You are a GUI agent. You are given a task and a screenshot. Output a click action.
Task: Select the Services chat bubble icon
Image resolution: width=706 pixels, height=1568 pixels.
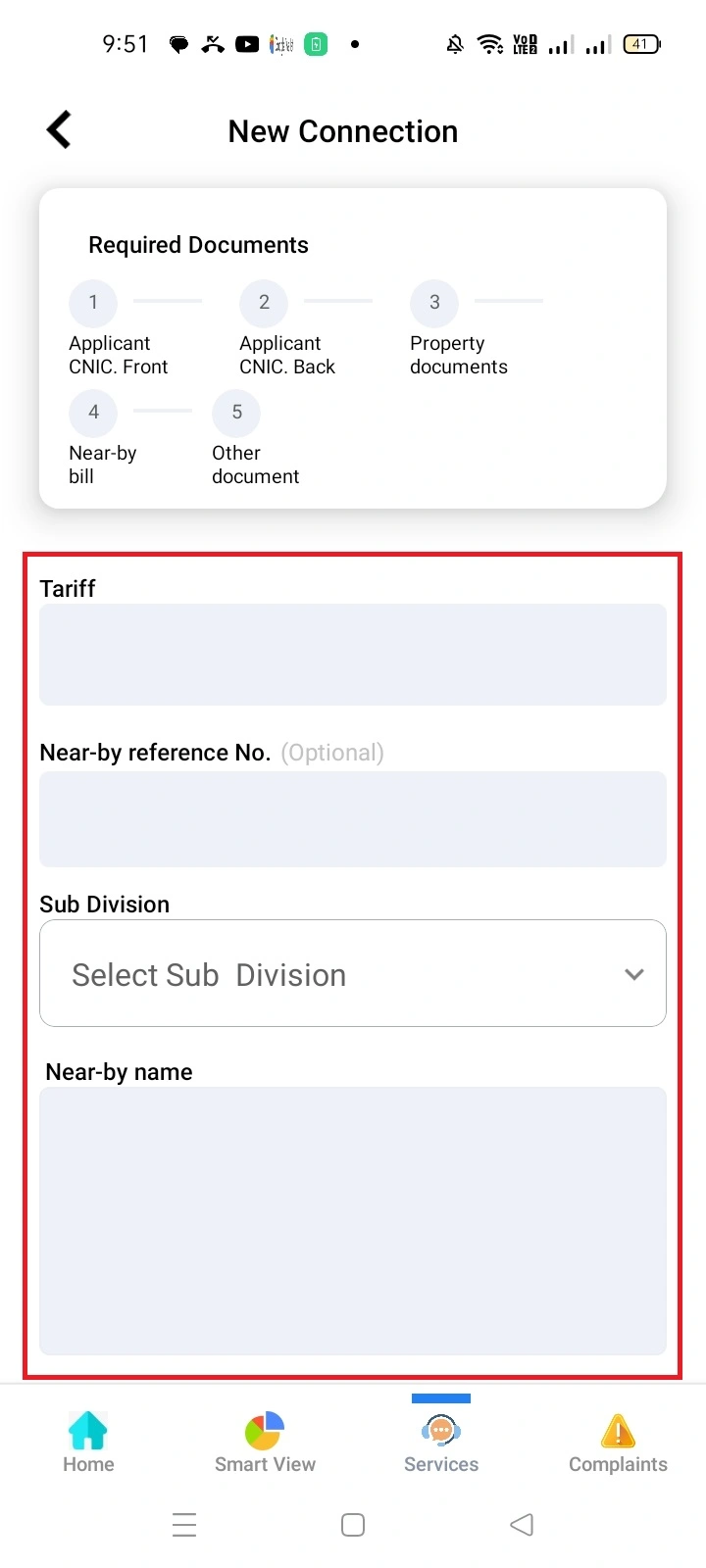[x=440, y=1432]
